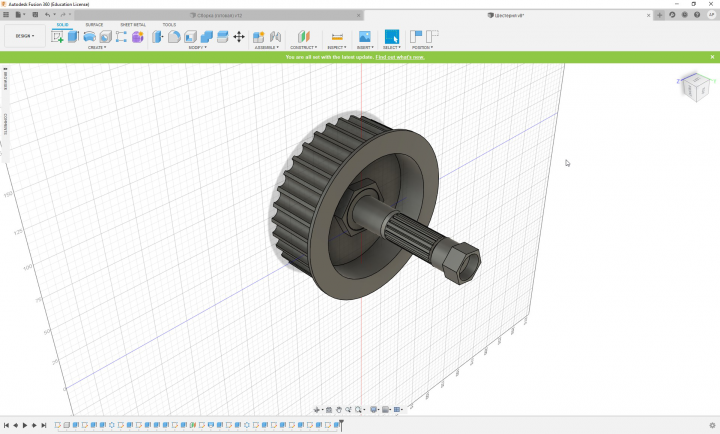Click the ViewCube in the viewport corner

click(696, 87)
